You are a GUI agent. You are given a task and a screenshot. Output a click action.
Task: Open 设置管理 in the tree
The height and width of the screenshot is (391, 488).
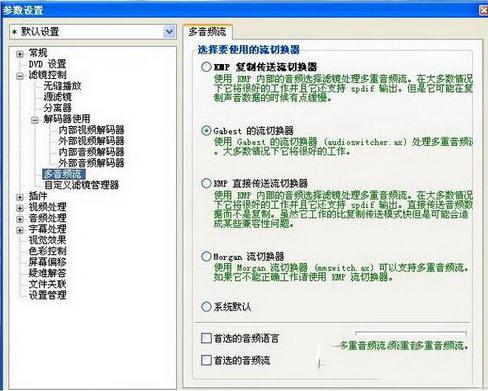[47, 295]
